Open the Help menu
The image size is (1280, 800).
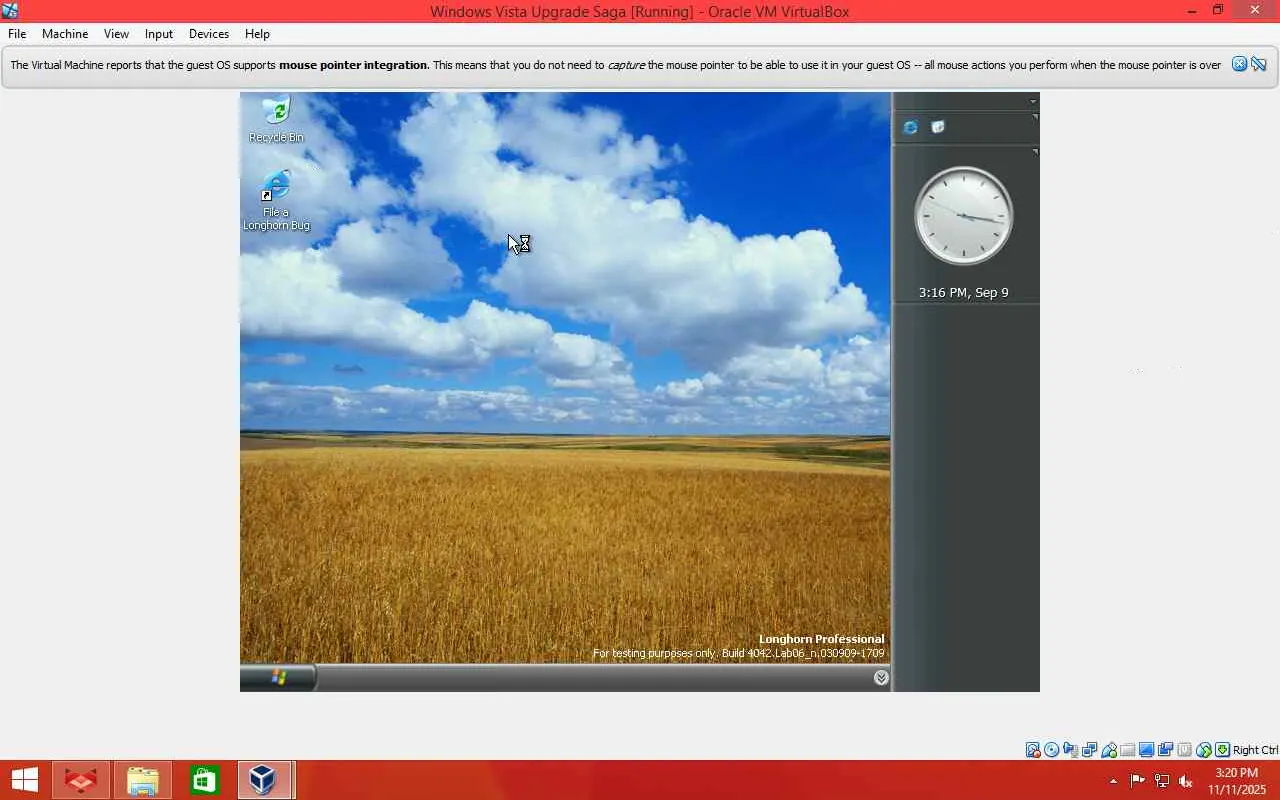(257, 34)
